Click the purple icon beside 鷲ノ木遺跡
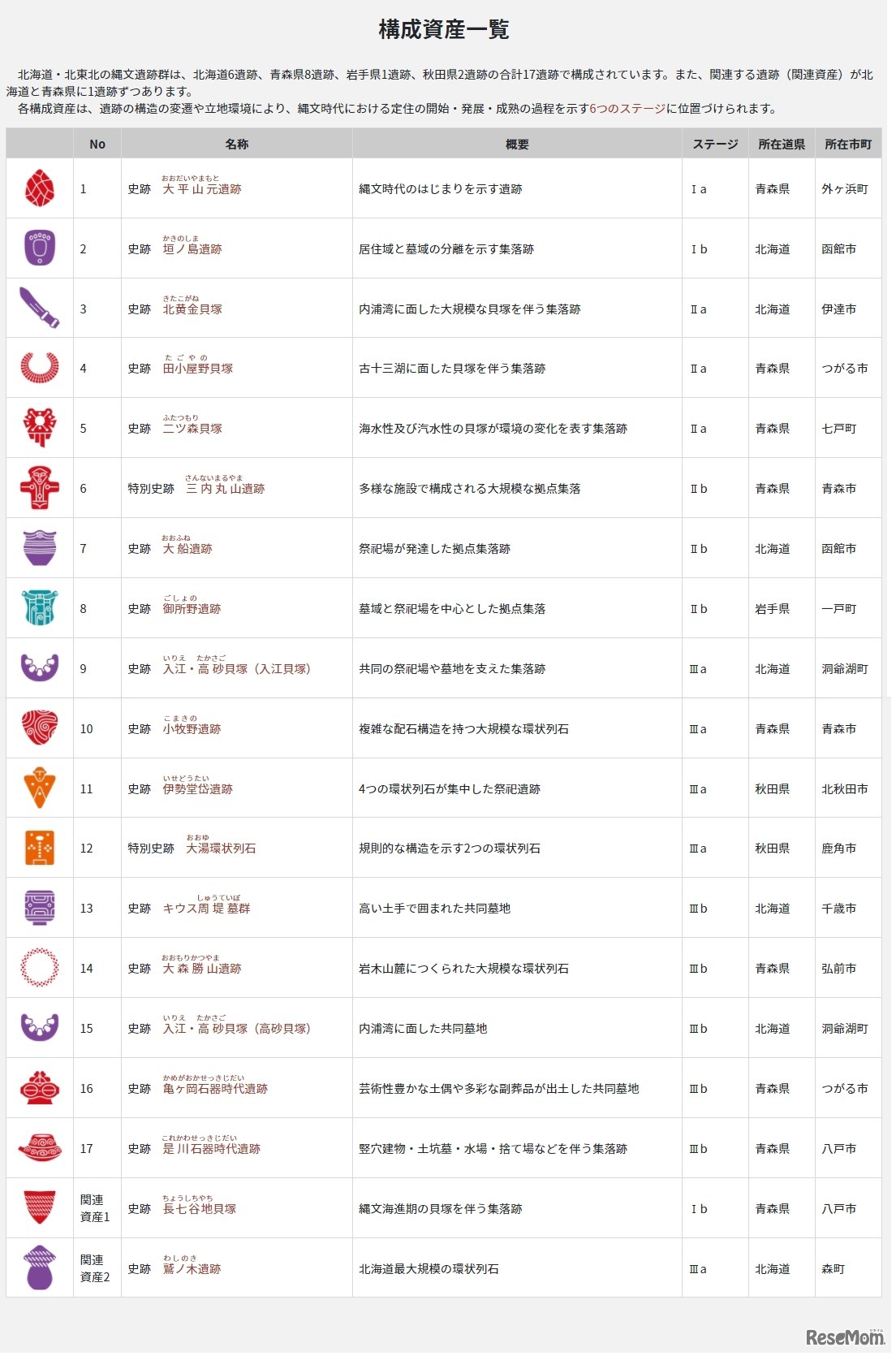The image size is (896, 1356). pos(39,1268)
